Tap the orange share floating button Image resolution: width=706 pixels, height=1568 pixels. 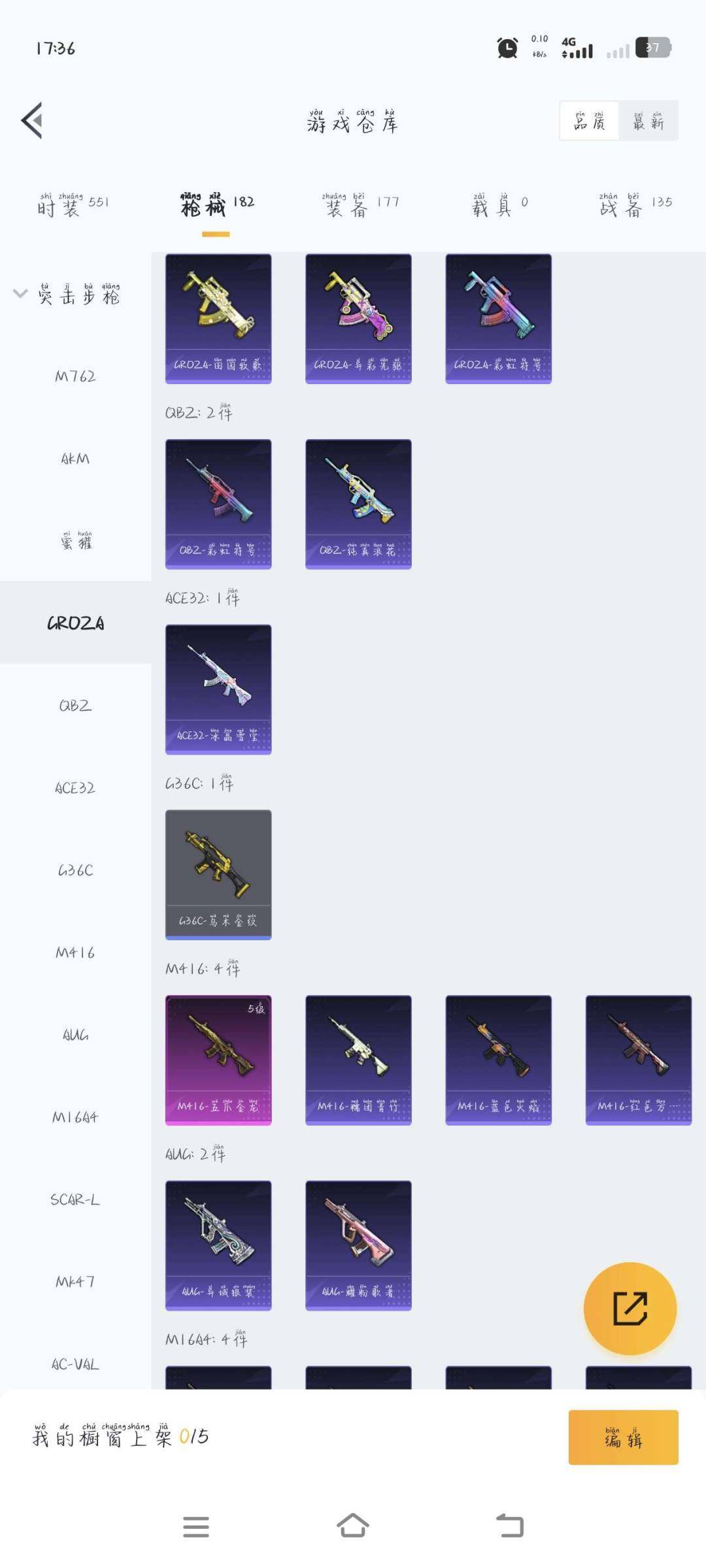tap(630, 1308)
